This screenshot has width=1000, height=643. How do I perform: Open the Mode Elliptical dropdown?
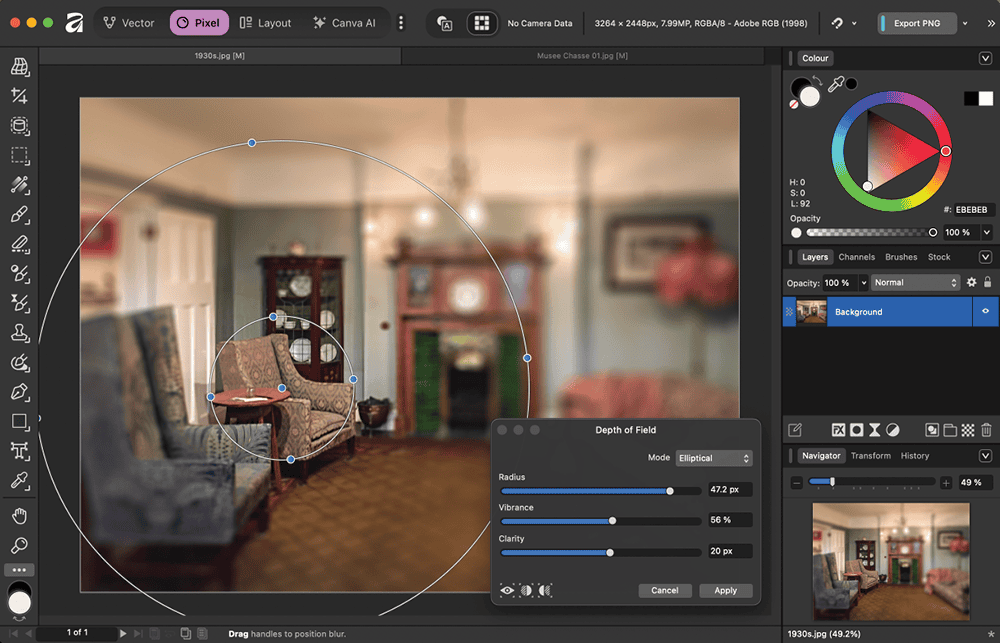click(714, 458)
